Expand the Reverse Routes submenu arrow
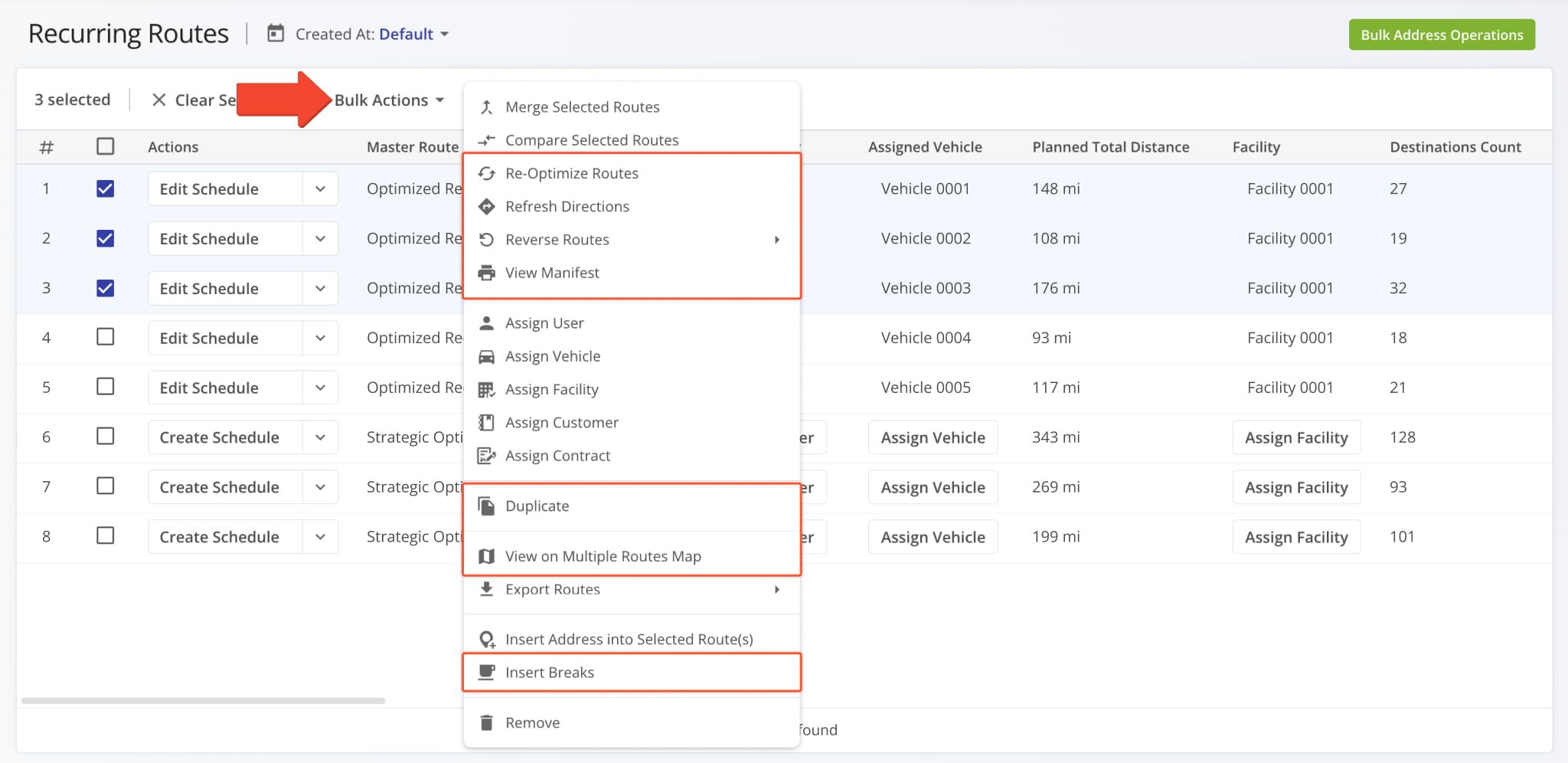1568x763 pixels. pos(777,240)
